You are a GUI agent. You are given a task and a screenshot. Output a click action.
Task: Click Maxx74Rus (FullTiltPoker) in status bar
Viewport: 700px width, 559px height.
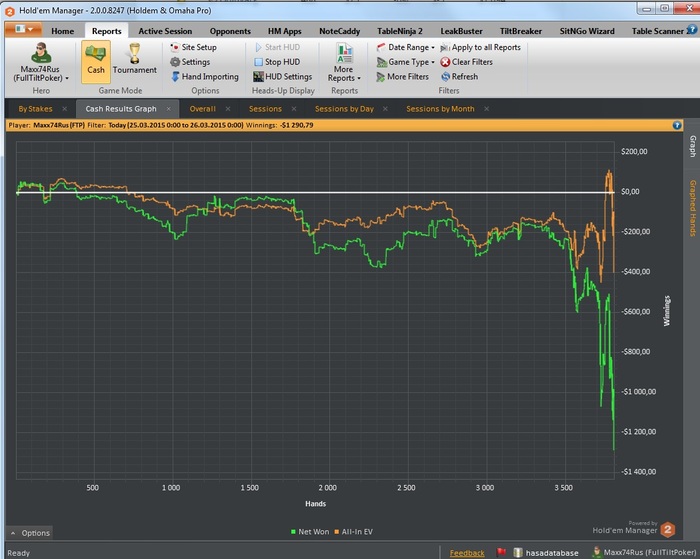coord(643,553)
